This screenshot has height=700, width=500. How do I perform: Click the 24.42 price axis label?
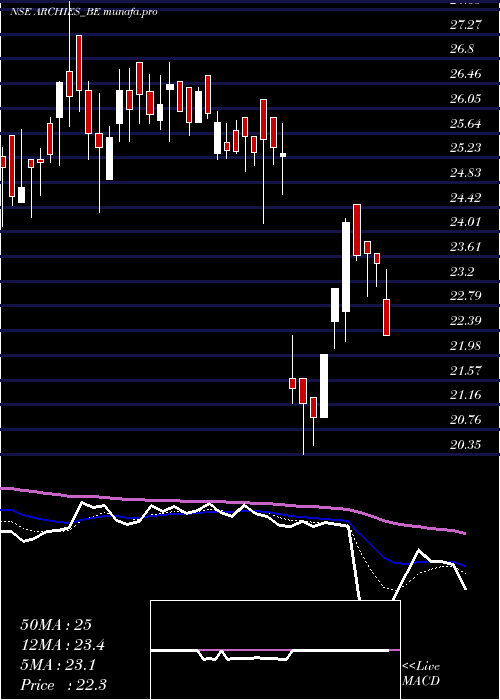[x=465, y=197]
